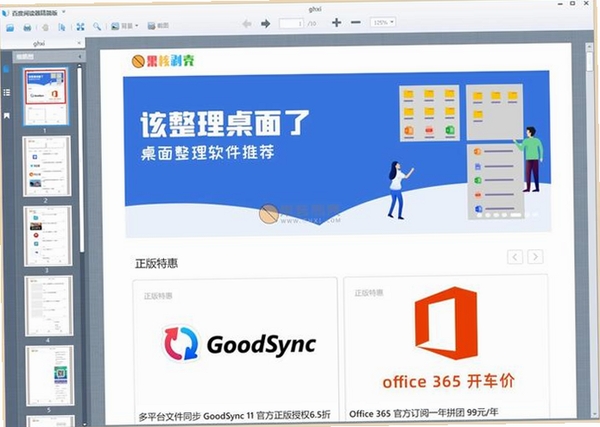Open the background color dropdown

(125, 26)
